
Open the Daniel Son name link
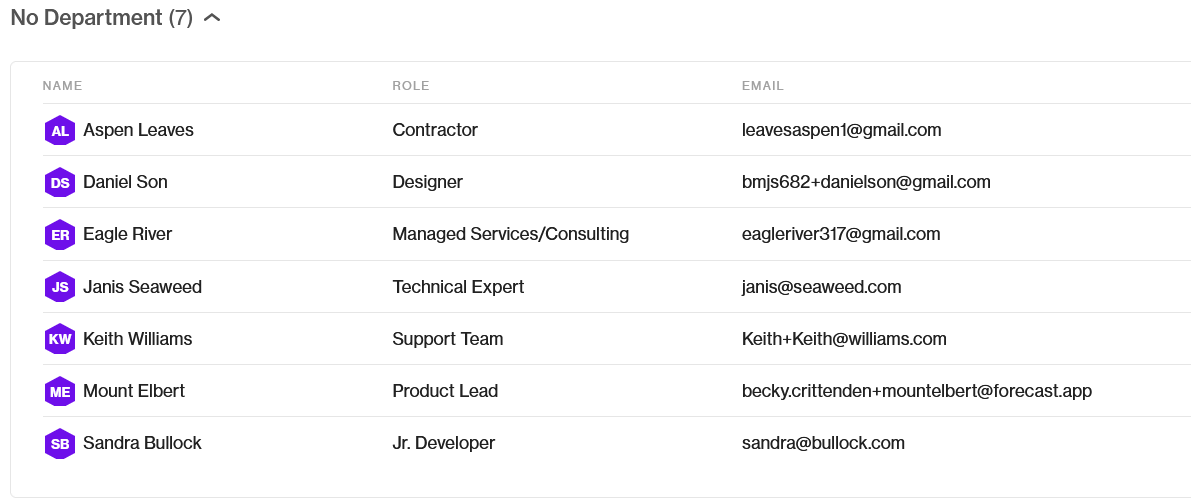pos(125,182)
